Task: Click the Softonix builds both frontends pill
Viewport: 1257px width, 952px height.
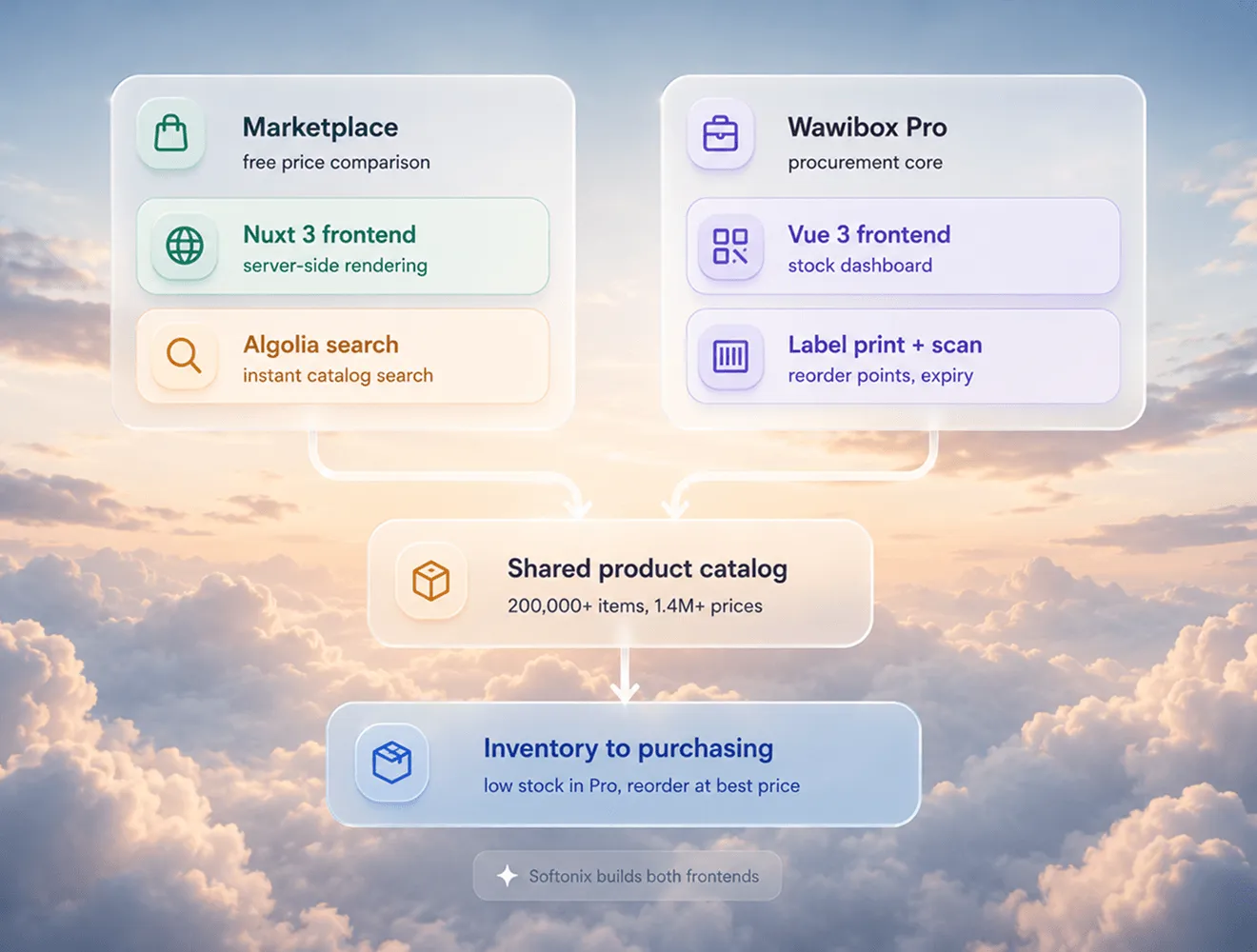Action: [x=628, y=876]
